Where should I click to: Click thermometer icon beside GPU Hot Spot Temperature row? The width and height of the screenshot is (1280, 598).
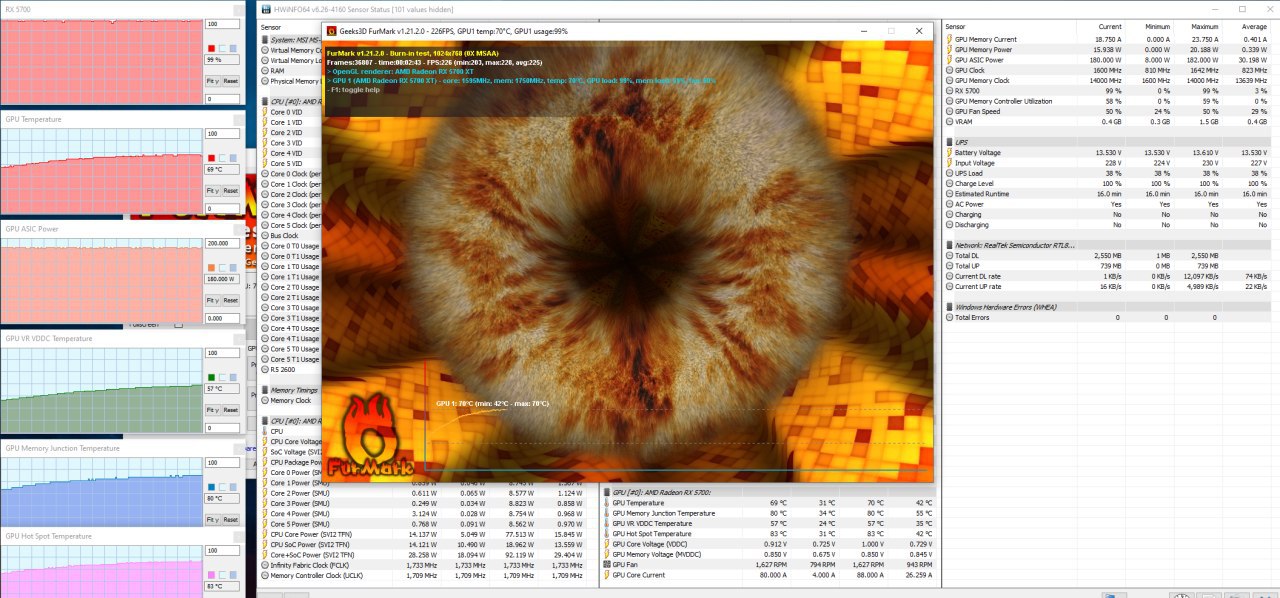click(x=605, y=534)
